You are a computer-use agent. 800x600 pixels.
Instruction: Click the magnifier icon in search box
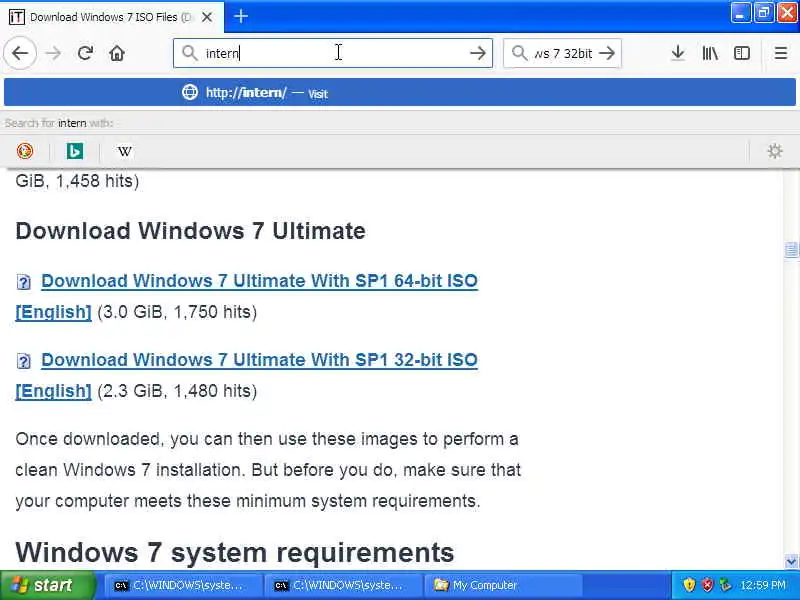pos(519,53)
